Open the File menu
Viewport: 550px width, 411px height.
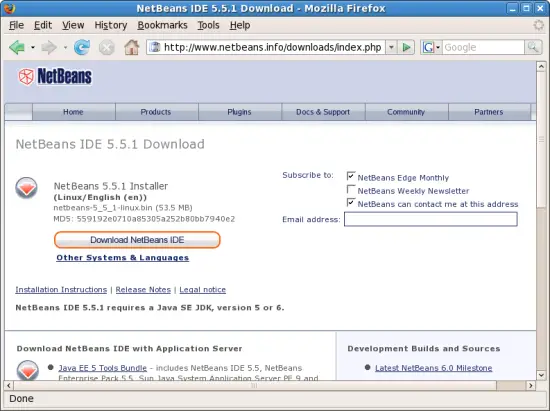click(x=16, y=25)
